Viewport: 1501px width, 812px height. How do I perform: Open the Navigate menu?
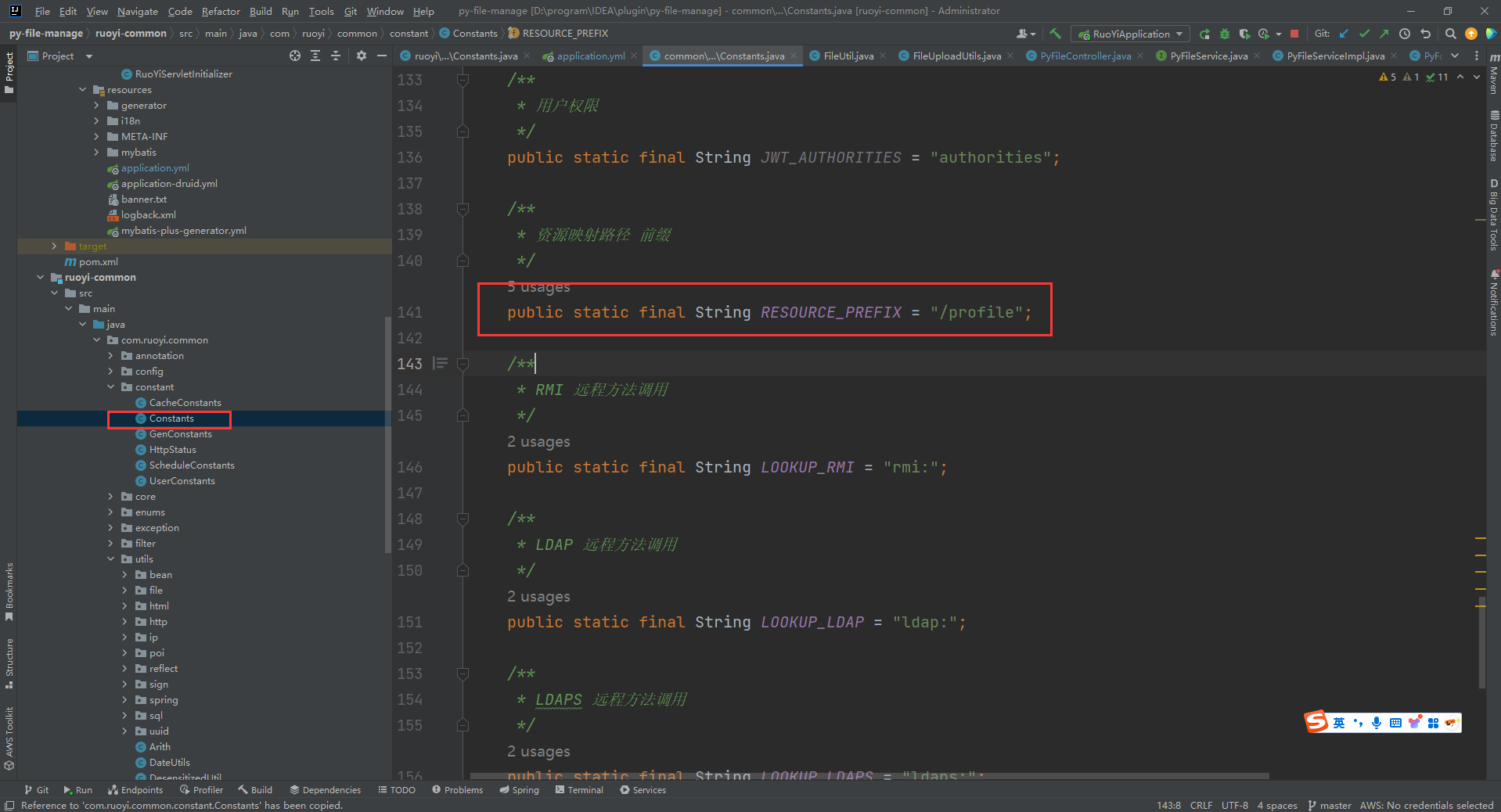[137, 11]
